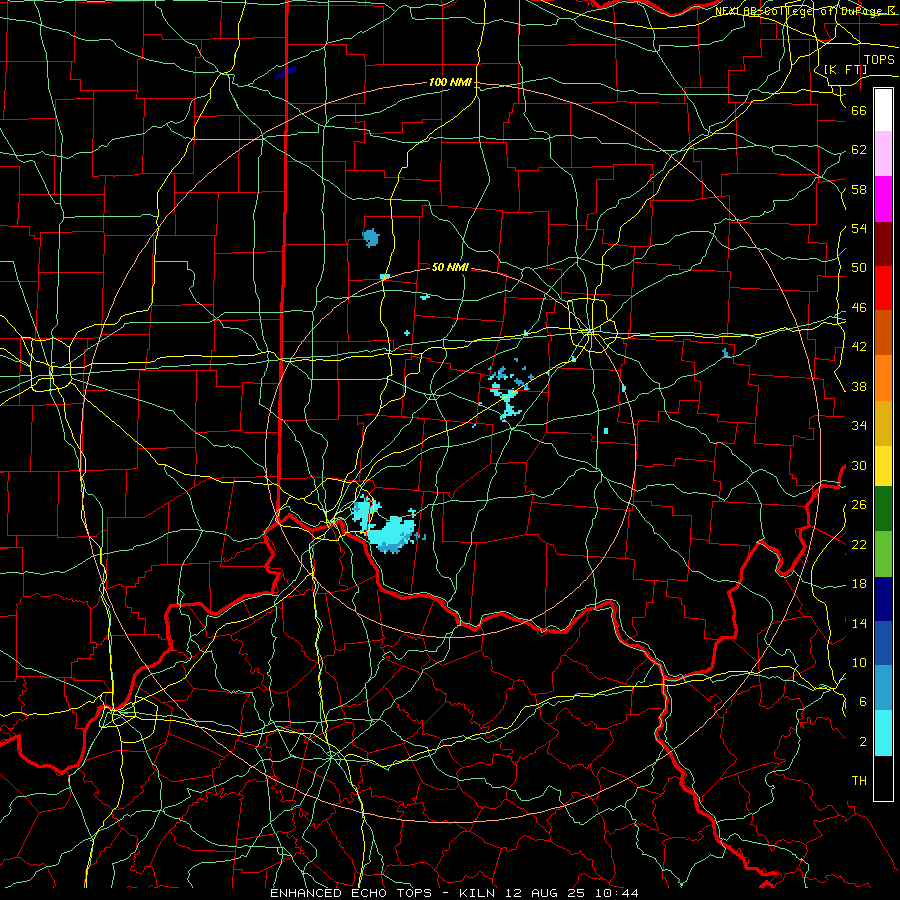Viewport: 900px width, 900px height.
Task: Click the cyan swatch near scale bottom
Action: point(883,733)
